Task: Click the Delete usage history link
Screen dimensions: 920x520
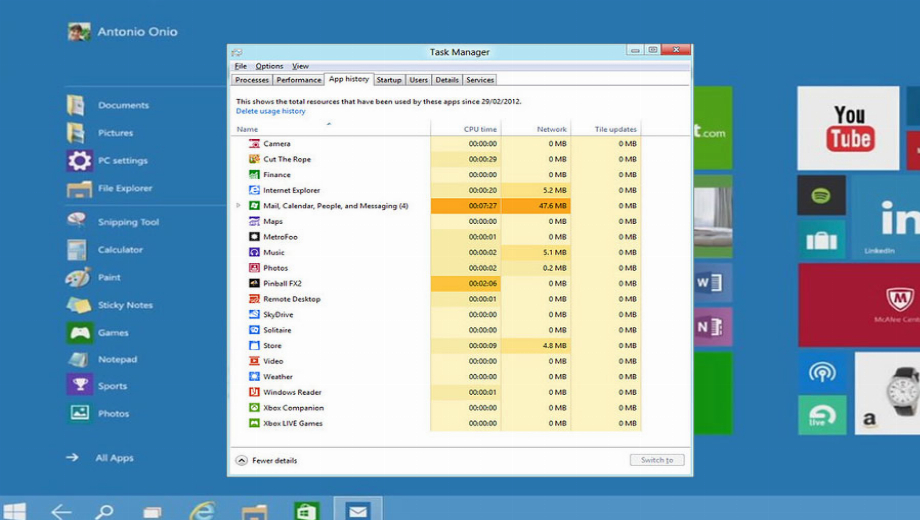Action: 270,111
